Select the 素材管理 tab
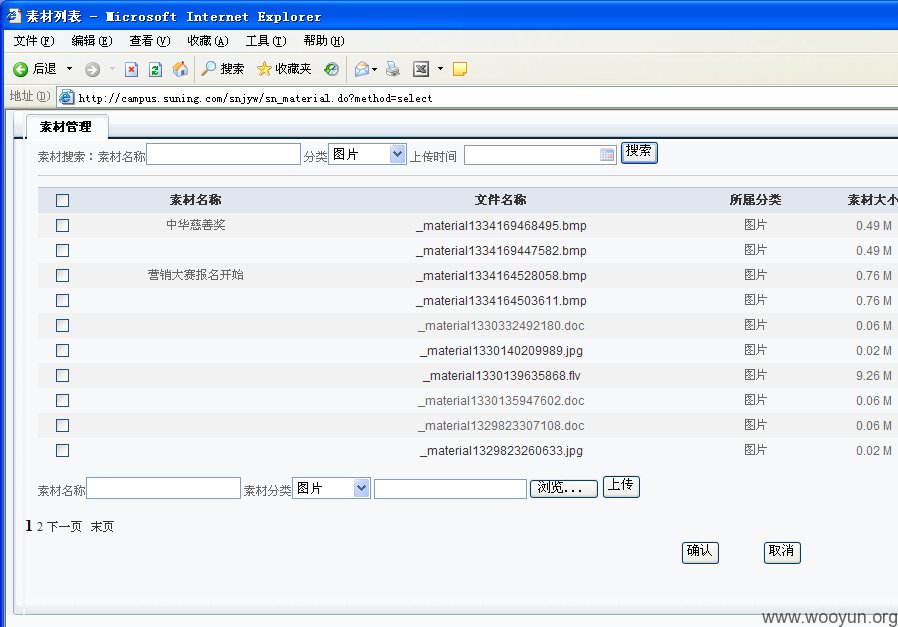This screenshot has height=627, width=898. tap(66, 127)
